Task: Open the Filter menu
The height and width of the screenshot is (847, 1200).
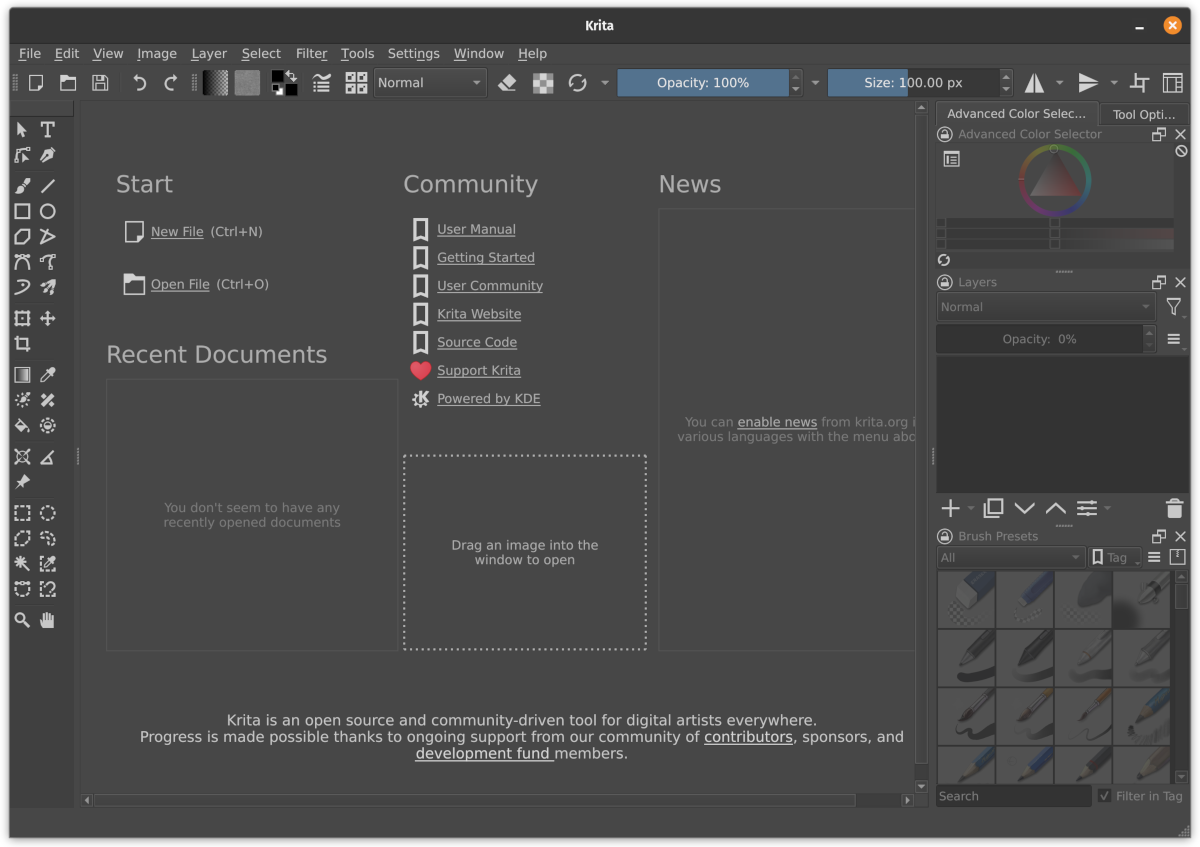Action: [311, 53]
